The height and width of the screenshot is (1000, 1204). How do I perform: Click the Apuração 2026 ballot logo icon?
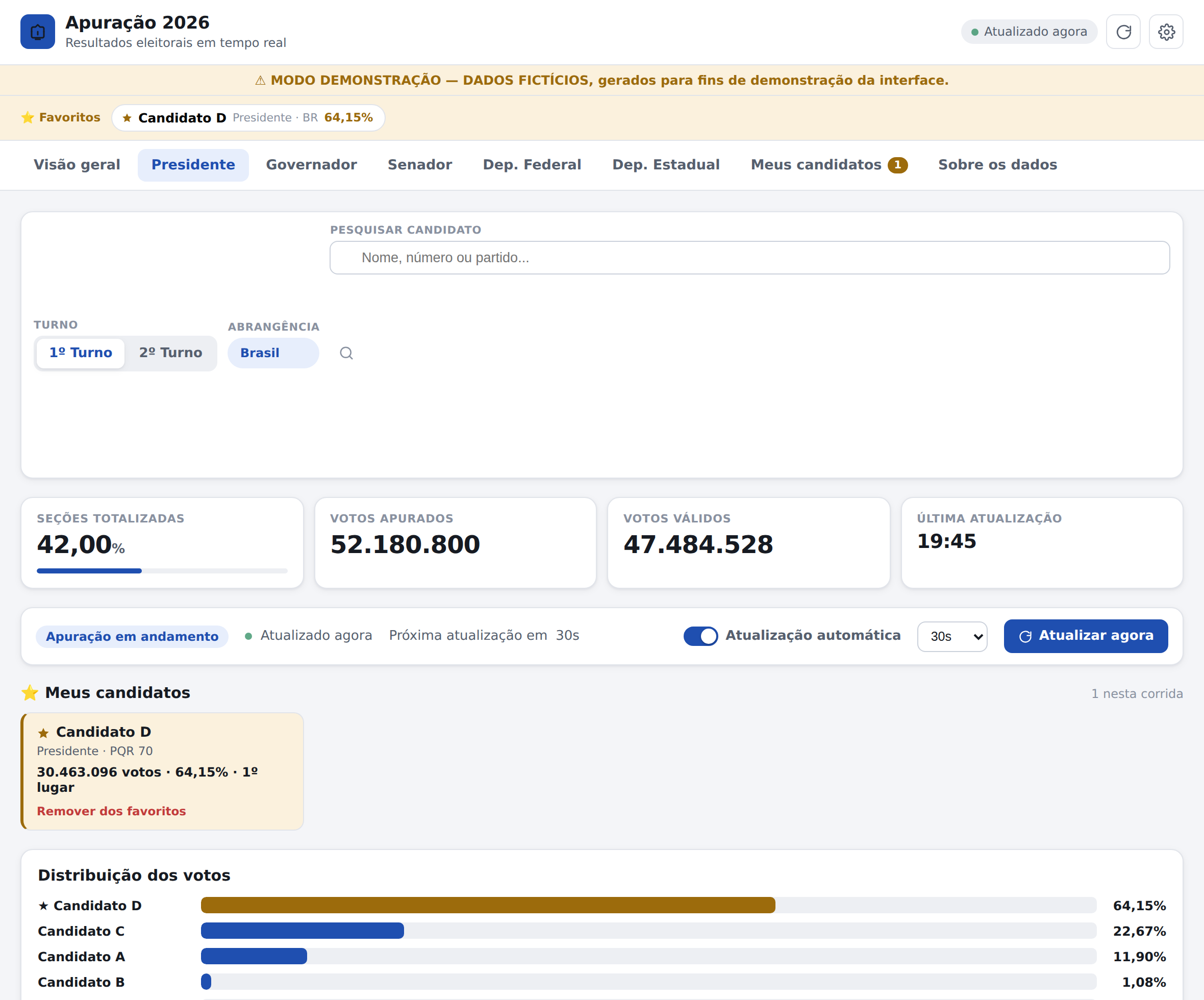point(37,32)
